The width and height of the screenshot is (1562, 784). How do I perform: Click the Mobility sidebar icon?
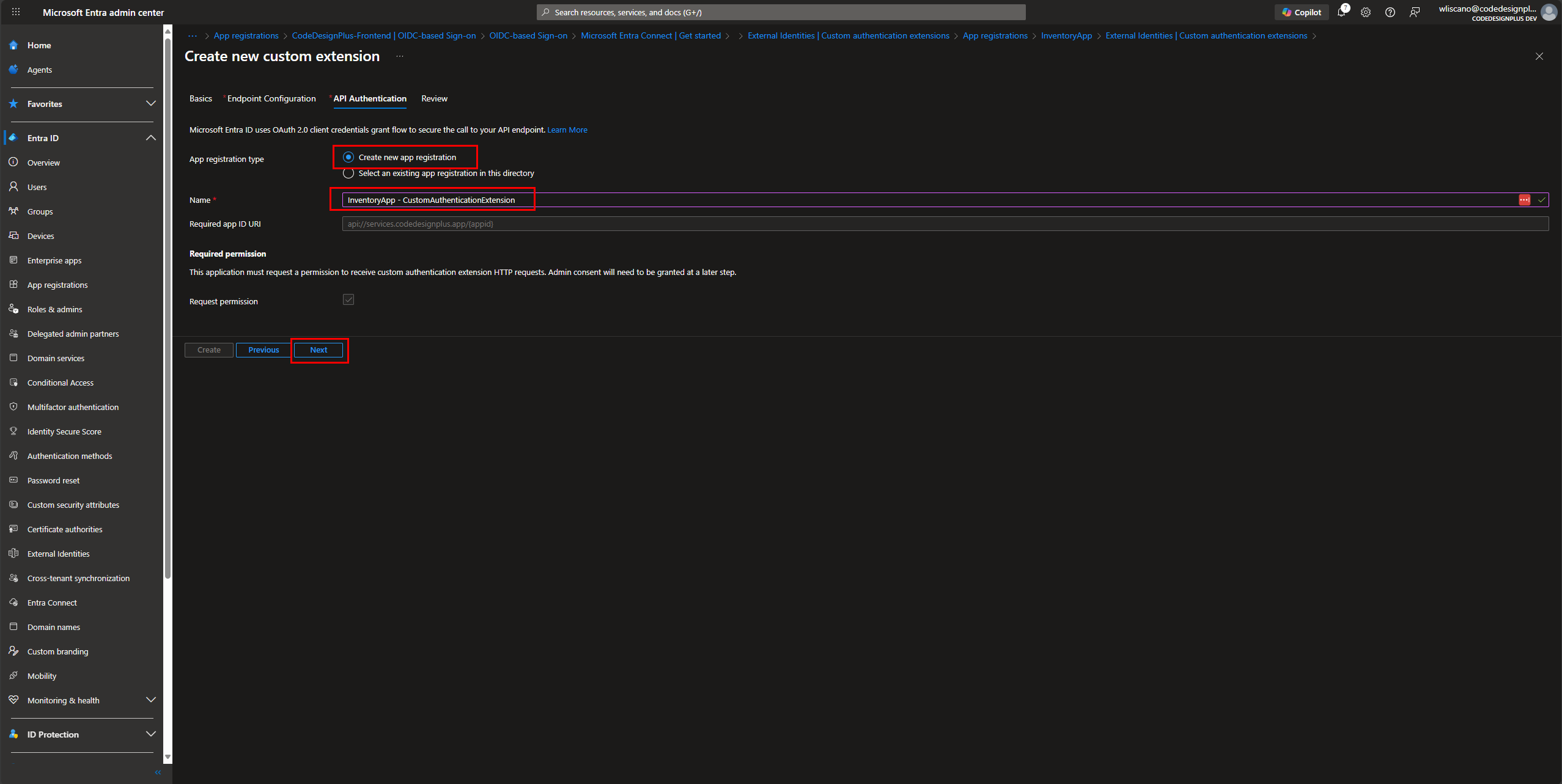(13, 676)
